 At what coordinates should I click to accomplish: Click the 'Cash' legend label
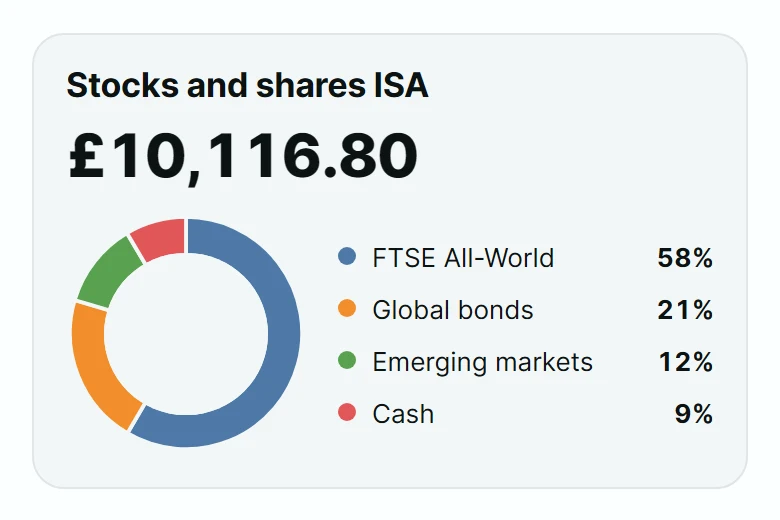point(403,414)
